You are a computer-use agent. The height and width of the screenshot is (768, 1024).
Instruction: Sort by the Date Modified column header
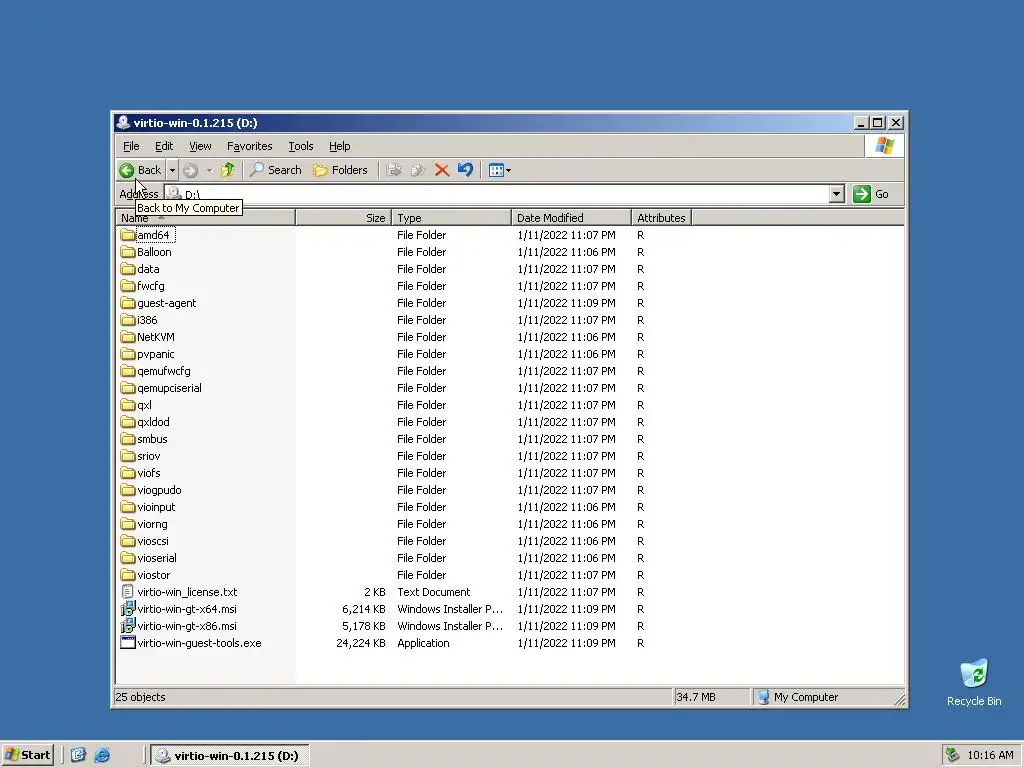pos(571,218)
